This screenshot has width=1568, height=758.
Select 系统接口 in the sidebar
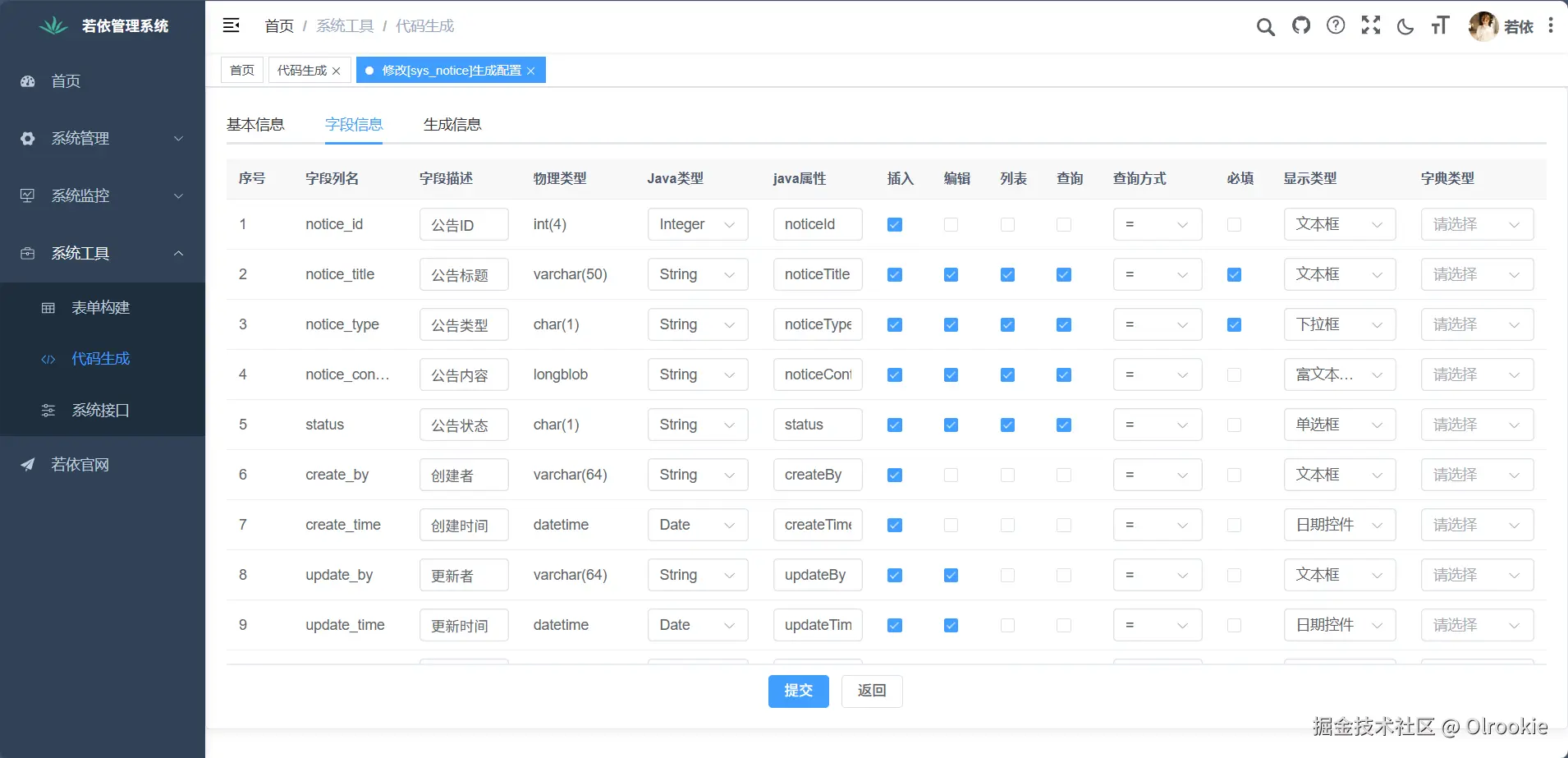(x=101, y=410)
